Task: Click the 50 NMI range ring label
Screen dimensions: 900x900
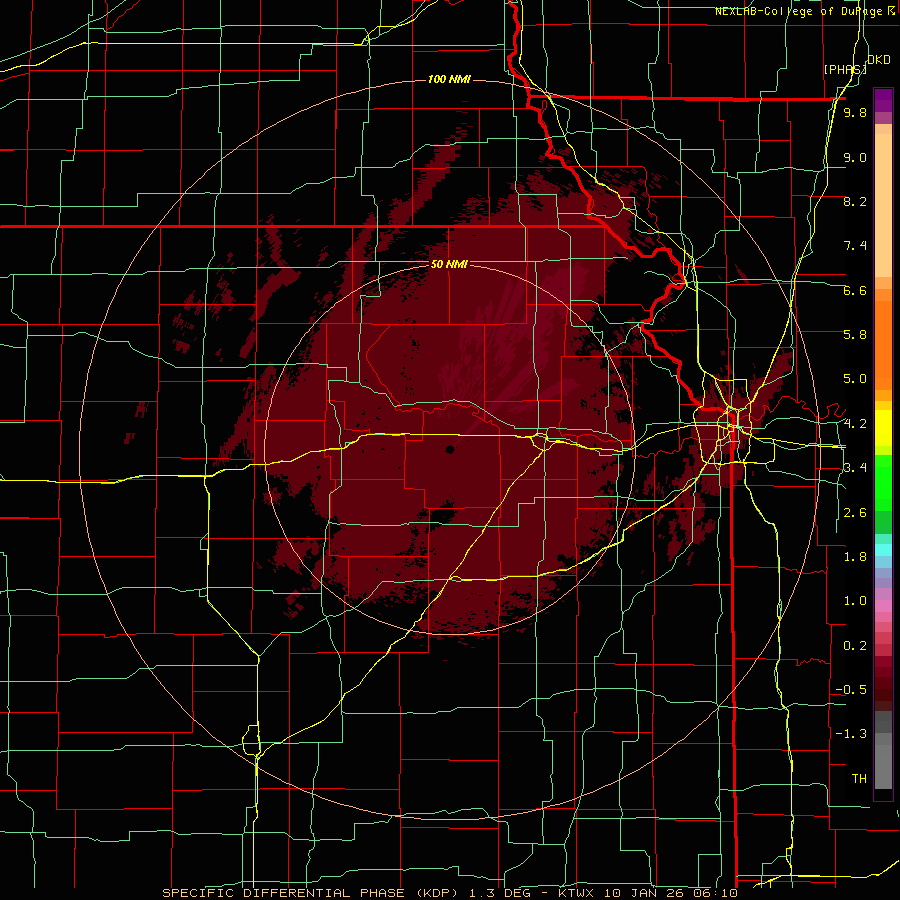Action: [449, 265]
